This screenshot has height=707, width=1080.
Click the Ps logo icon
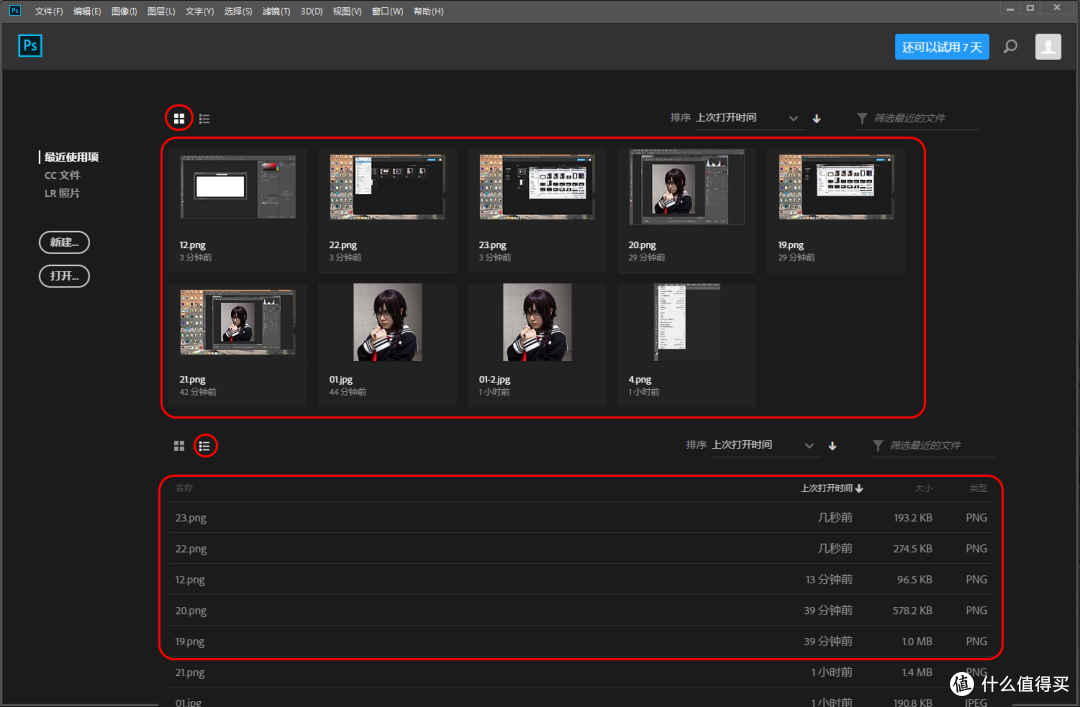[x=29, y=45]
